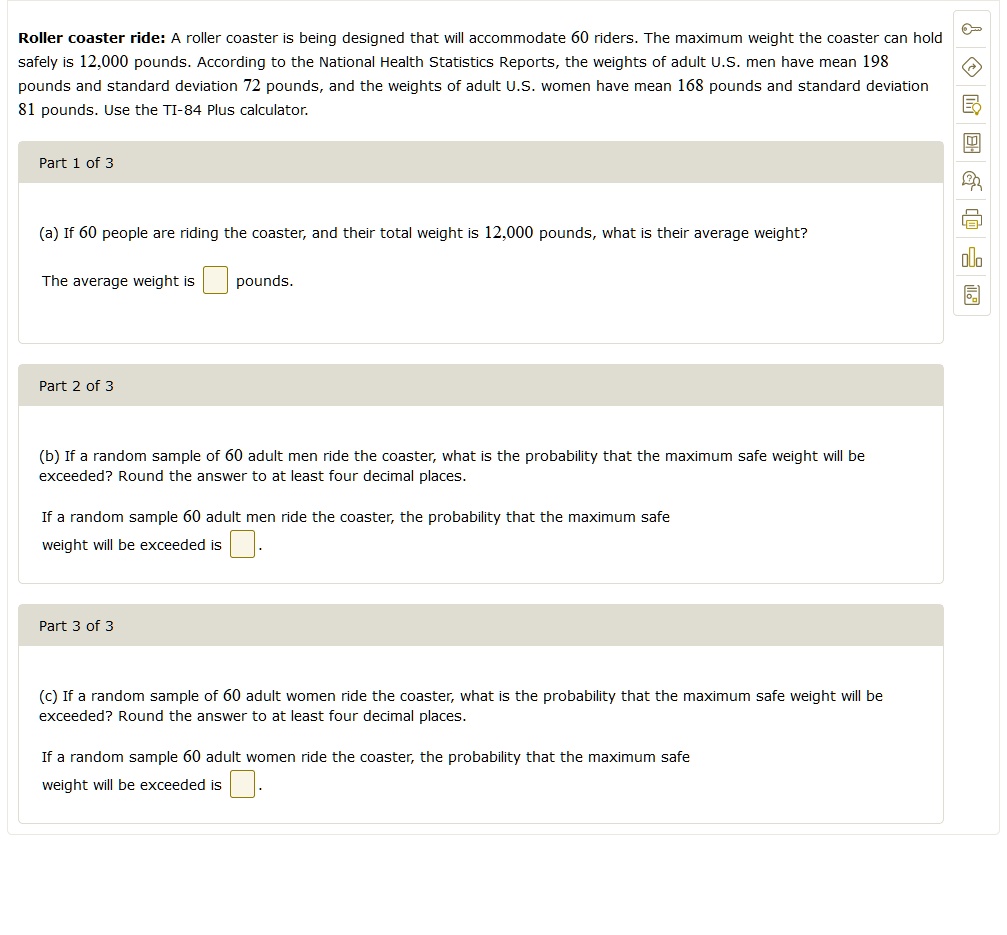
Task: Click the part (a) average weight question text
Action: click(423, 233)
